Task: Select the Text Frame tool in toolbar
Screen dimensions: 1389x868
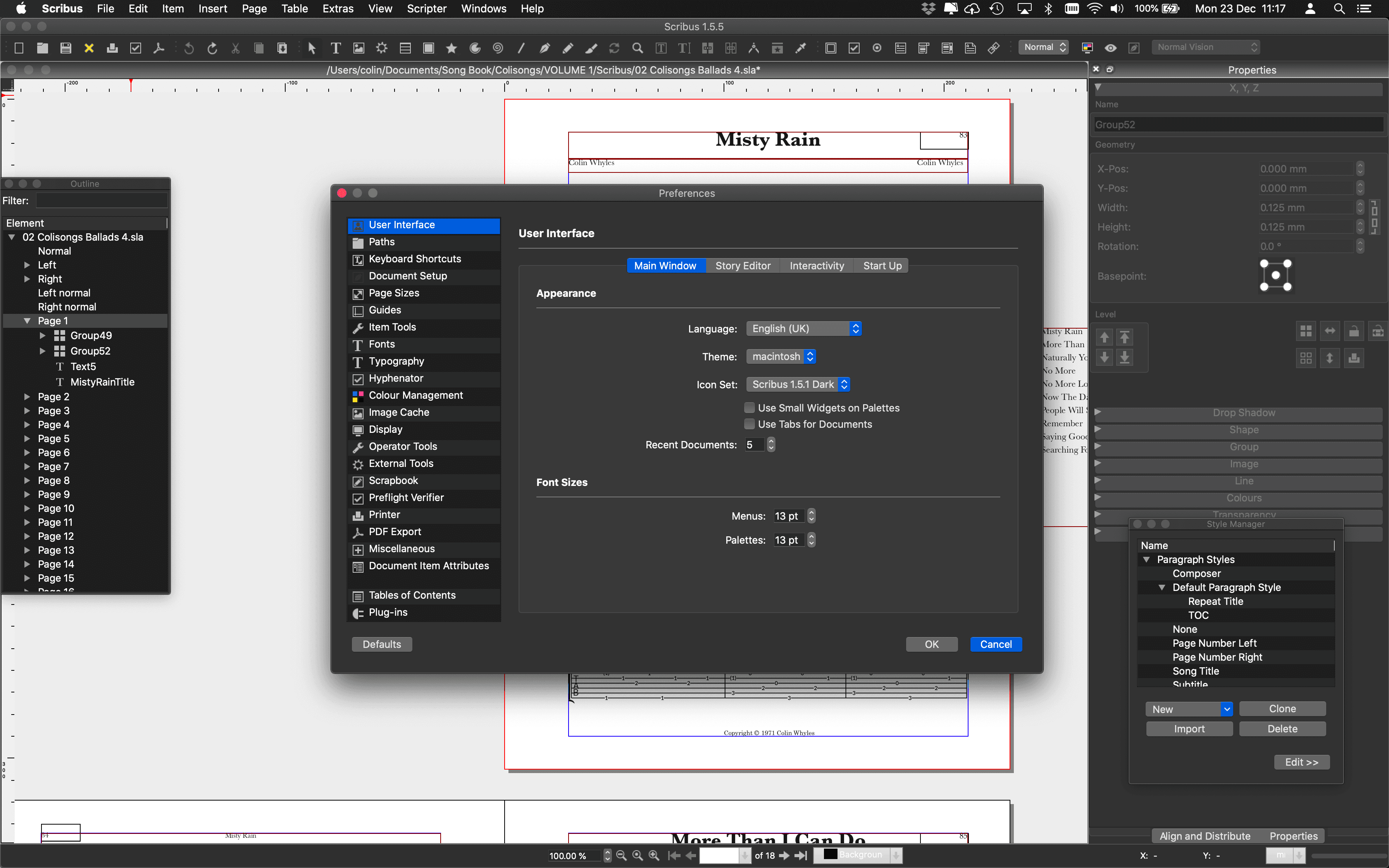Action: click(x=336, y=48)
